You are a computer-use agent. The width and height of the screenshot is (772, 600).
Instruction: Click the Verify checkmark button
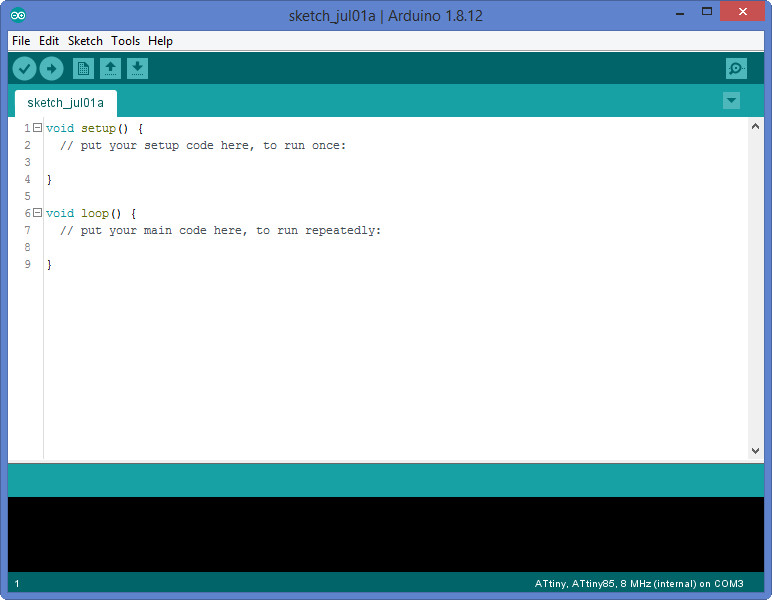(x=24, y=68)
